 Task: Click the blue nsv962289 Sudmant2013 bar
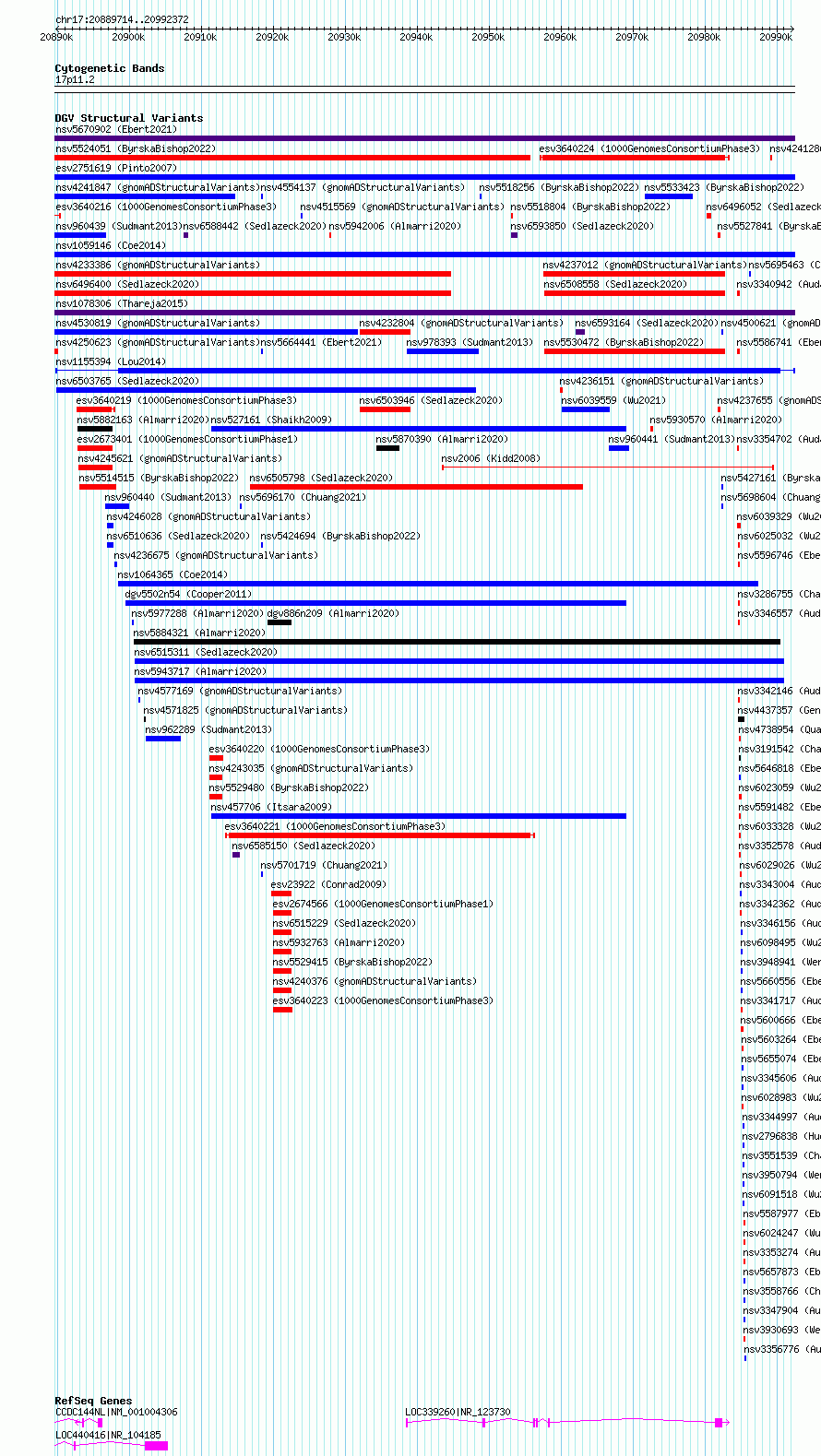click(x=163, y=739)
